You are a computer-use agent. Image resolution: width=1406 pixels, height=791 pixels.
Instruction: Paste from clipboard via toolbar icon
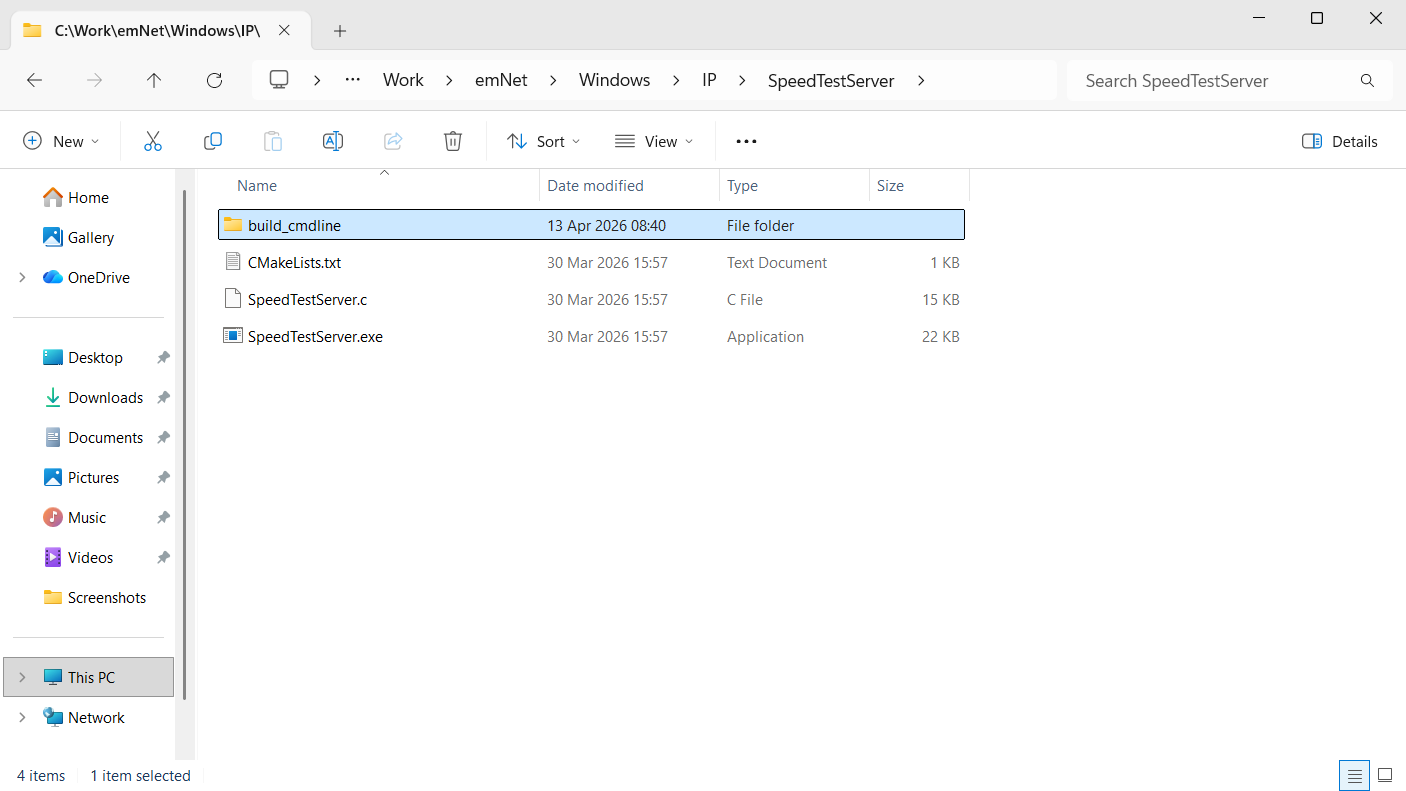pos(272,141)
